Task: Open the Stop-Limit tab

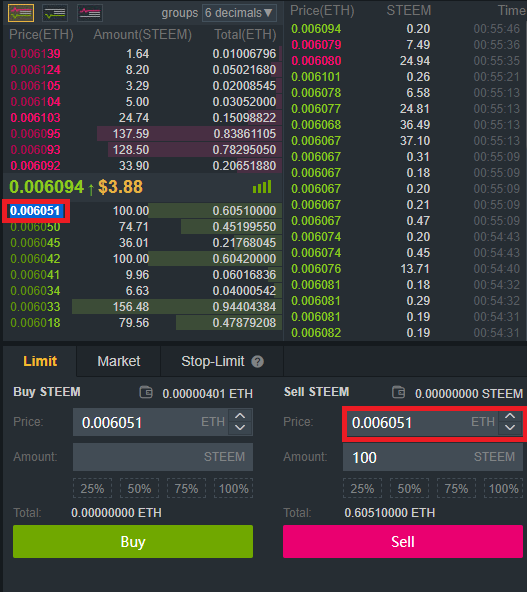Action: pyautogui.click(x=222, y=361)
